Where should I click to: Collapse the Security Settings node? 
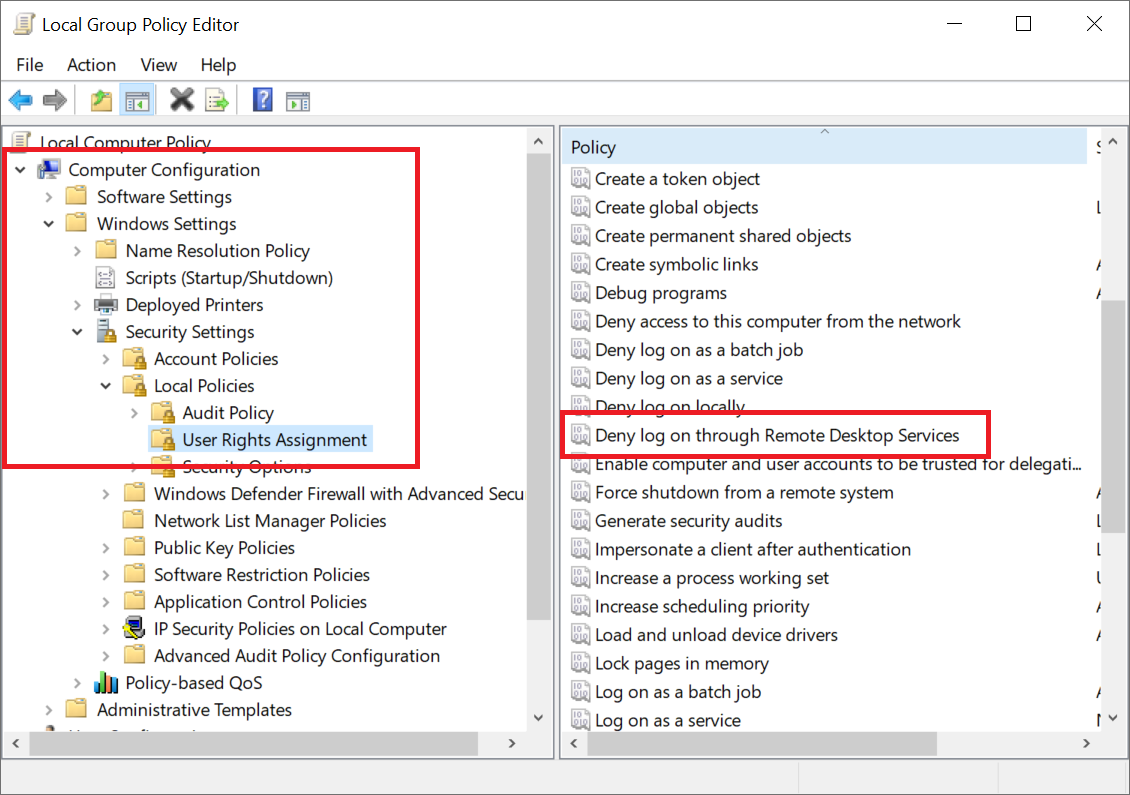78,332
